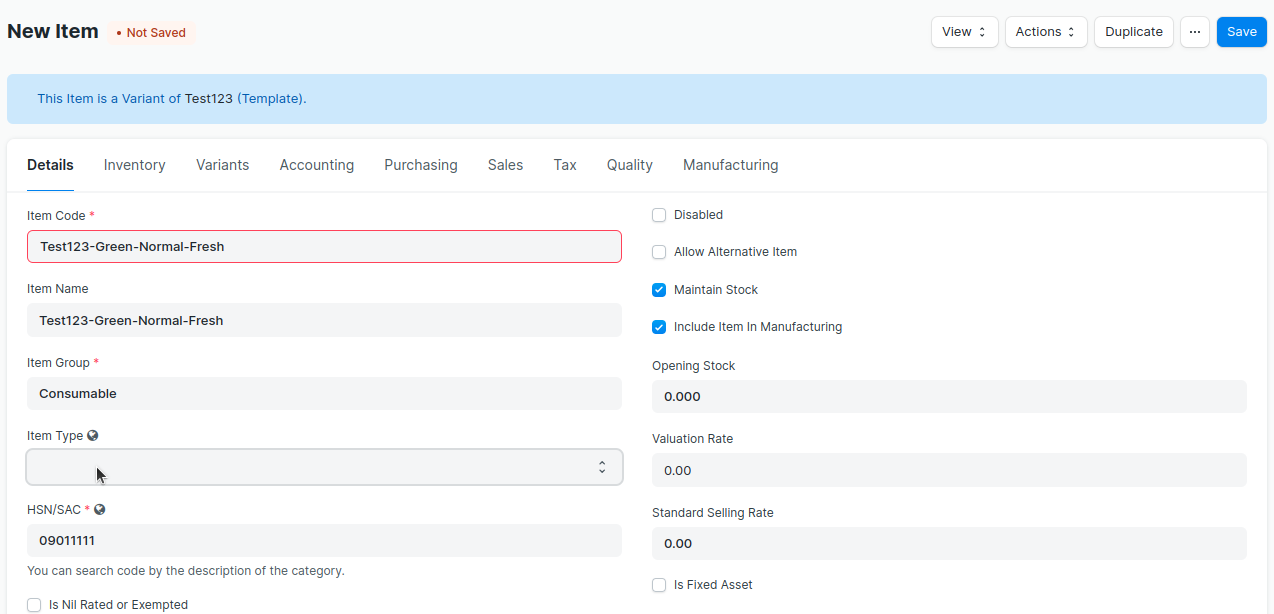Uncheck Maintain Stock
The height and width of the screenshot is (614, 1274).
[x=659, y=290]
